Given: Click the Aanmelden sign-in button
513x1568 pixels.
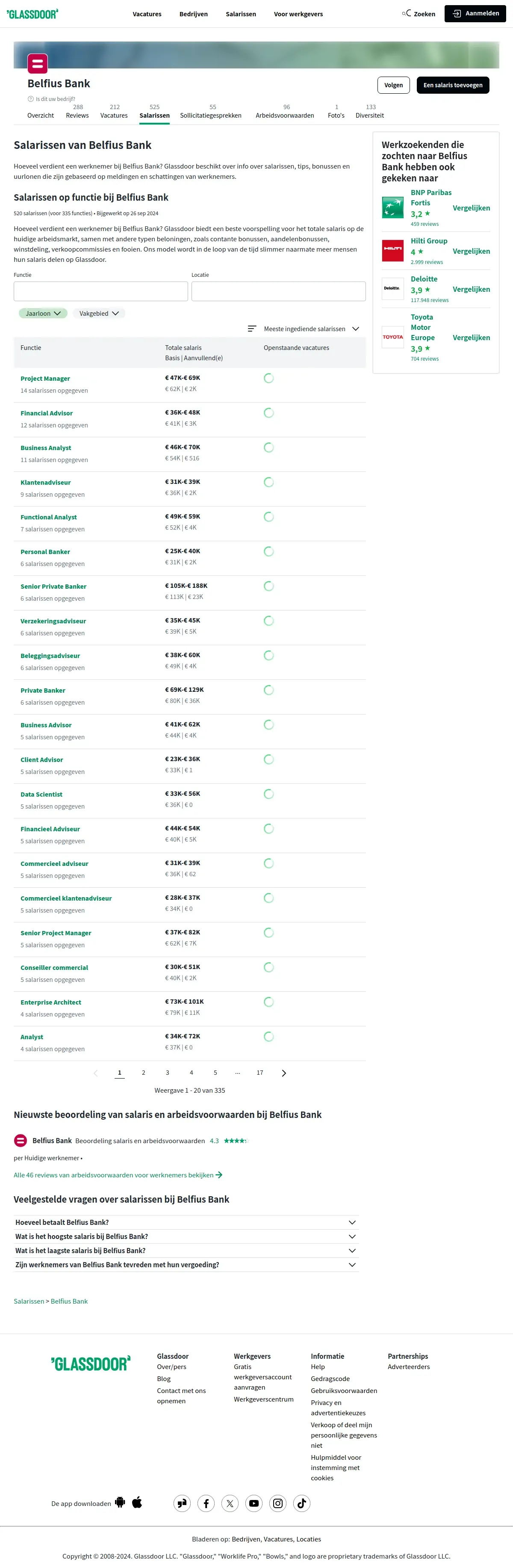Looking at the screenshot, I should point(475,13).
